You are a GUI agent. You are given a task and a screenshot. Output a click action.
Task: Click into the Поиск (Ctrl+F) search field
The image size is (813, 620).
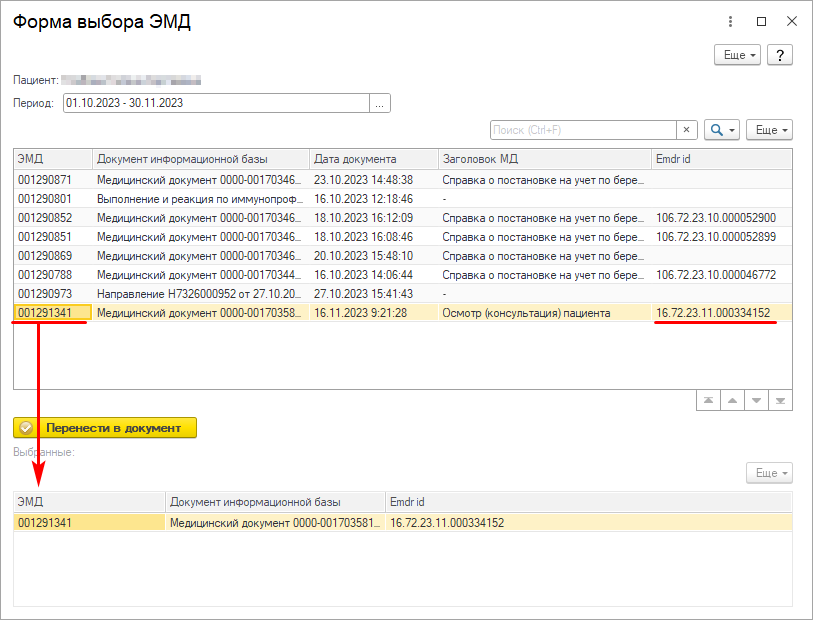[x=582, y=130]
